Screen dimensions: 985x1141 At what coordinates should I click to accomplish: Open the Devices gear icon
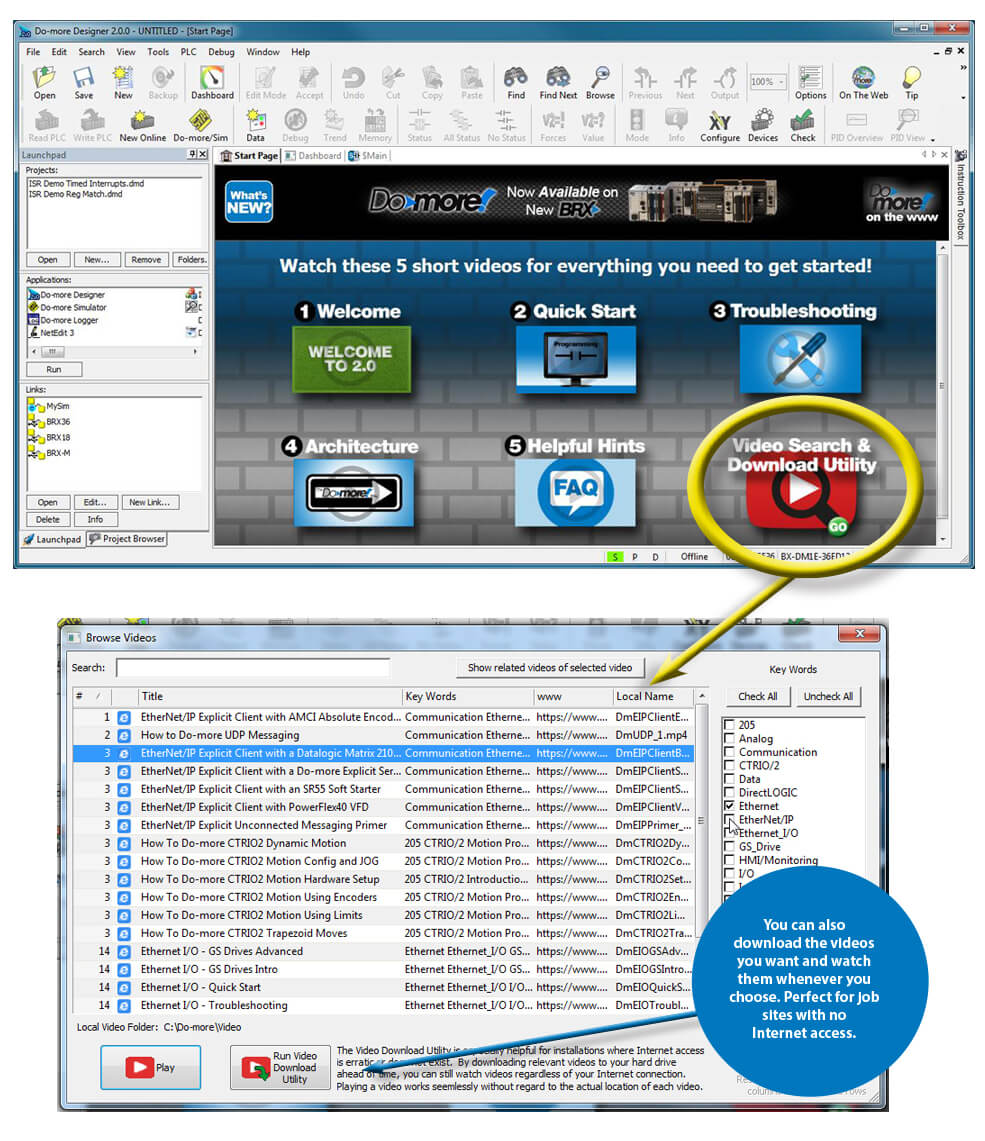click(x=762, y=125)
